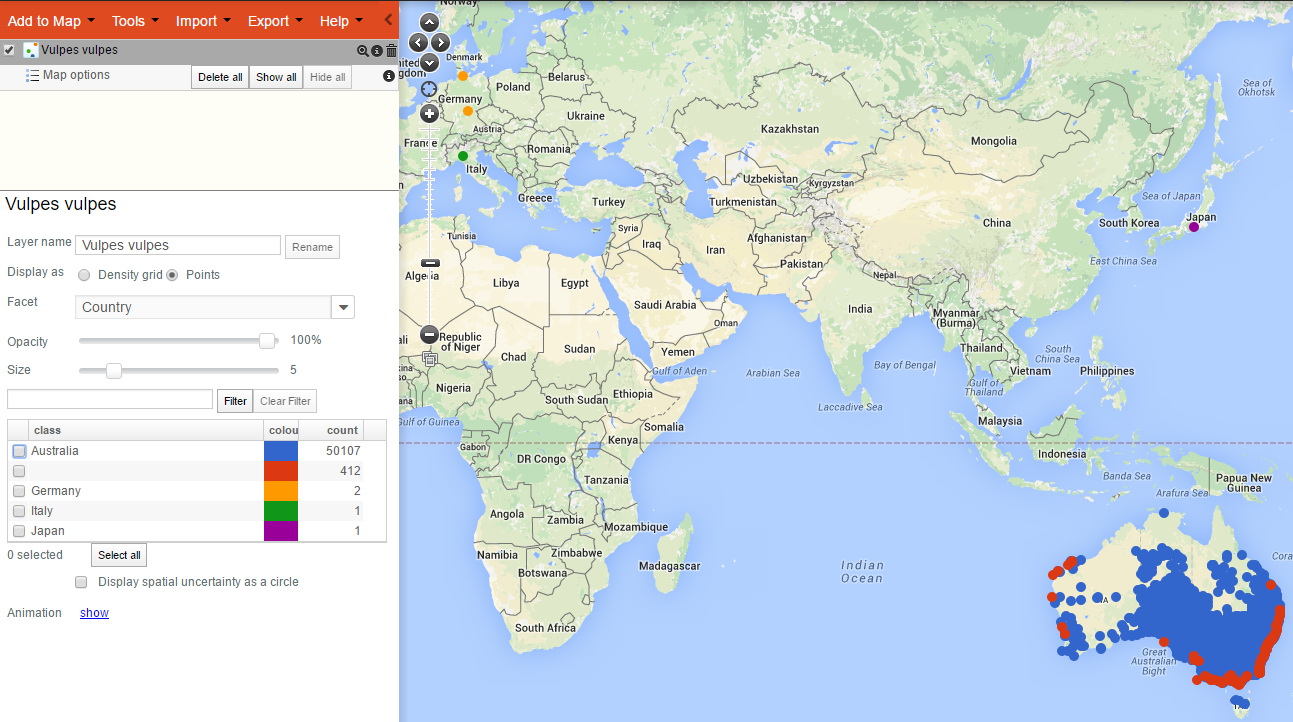This screenshot has height=722, width=1293.
Task: Pan the map north with the up arrow
Action: pyautogui.click(x=429, y=21)
